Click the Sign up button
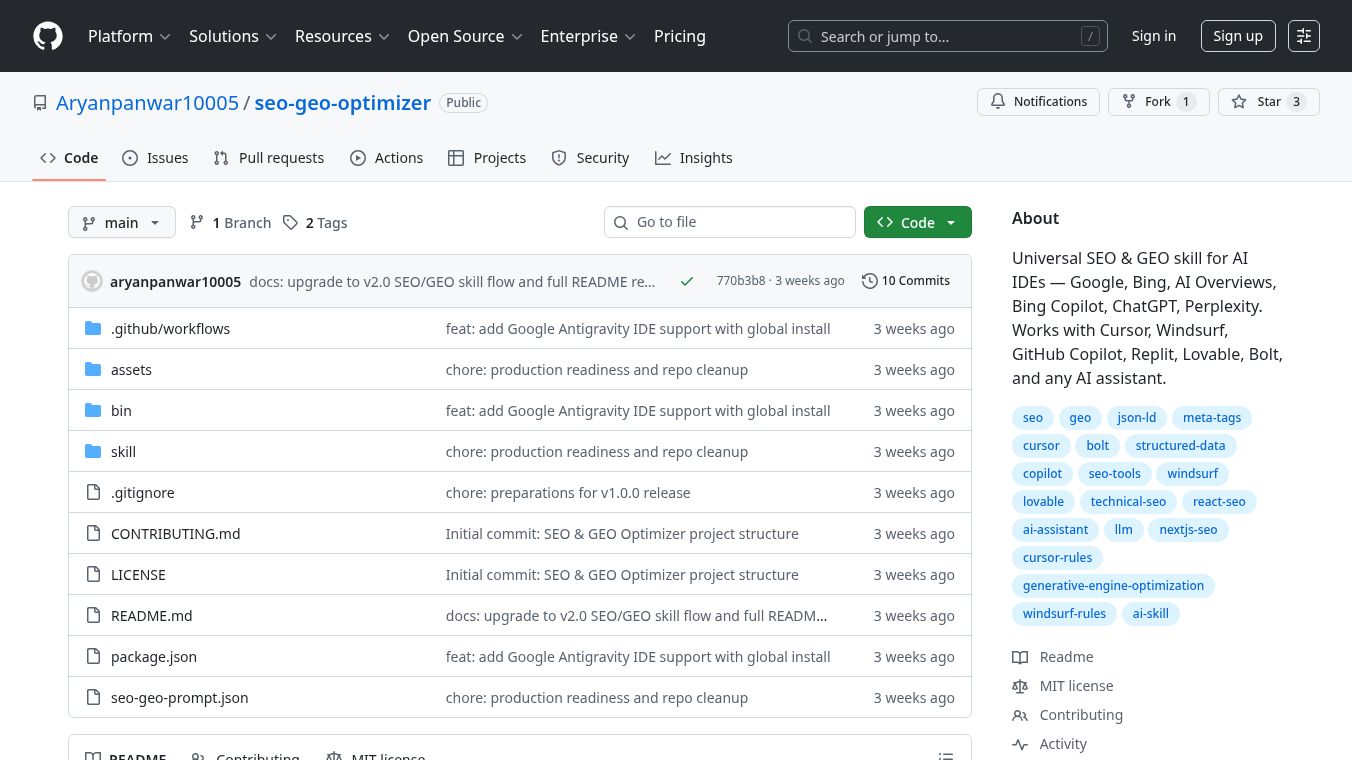The height and width of the screenshot is (760, 1352). [1238, 35]
